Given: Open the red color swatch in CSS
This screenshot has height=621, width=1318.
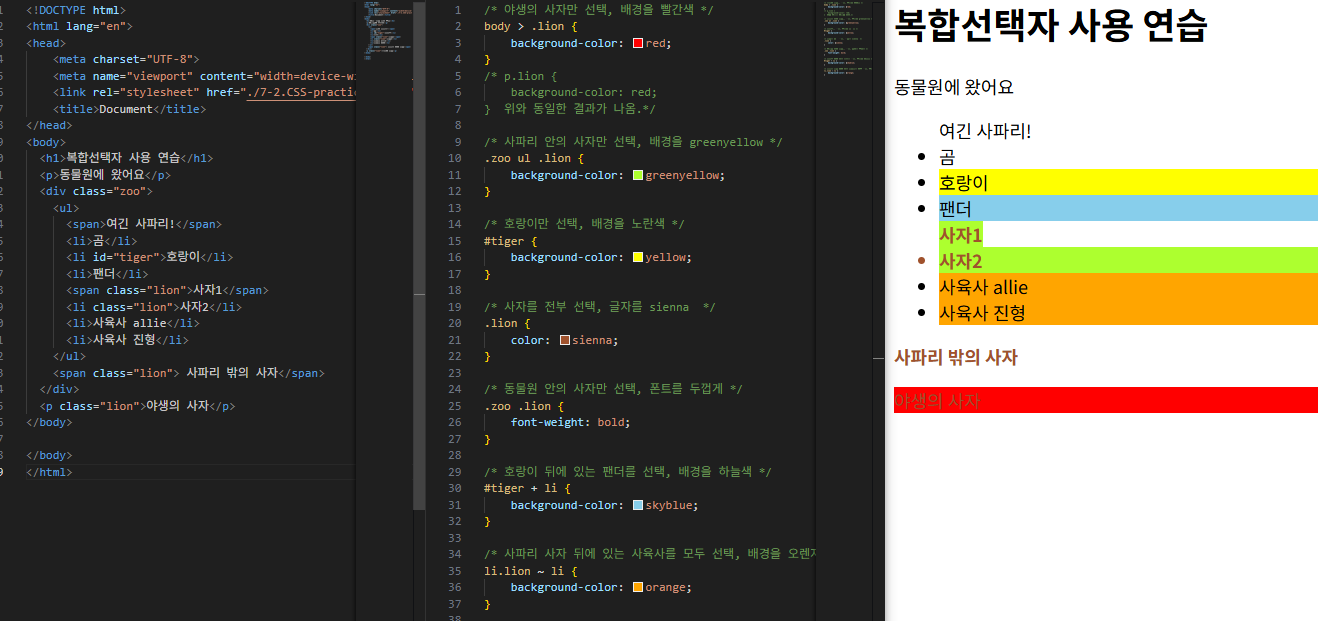Looking at the screenshot, I should click(x=638, y=43).
